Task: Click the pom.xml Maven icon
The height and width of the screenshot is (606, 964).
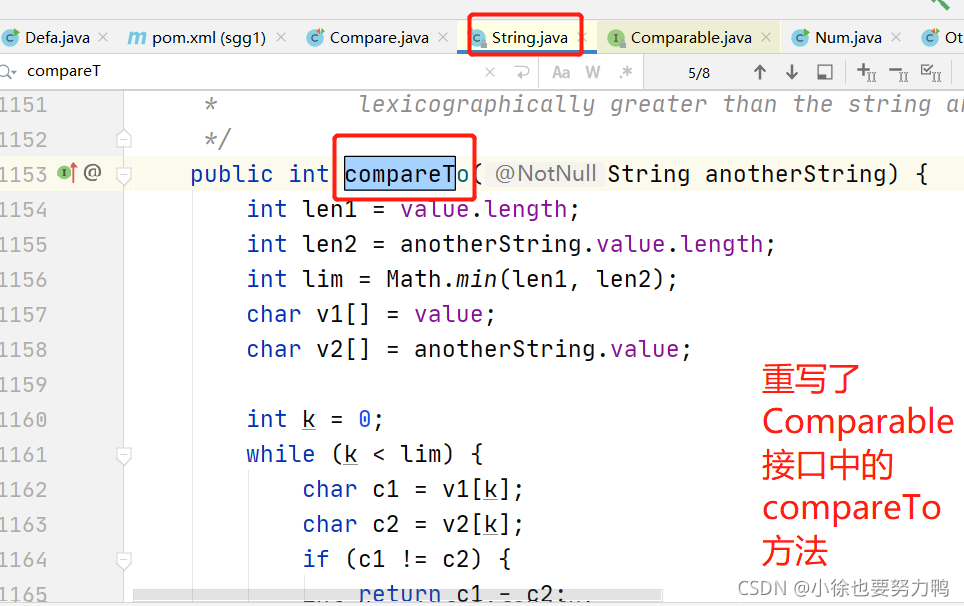Action: click(x=136, y=38)
